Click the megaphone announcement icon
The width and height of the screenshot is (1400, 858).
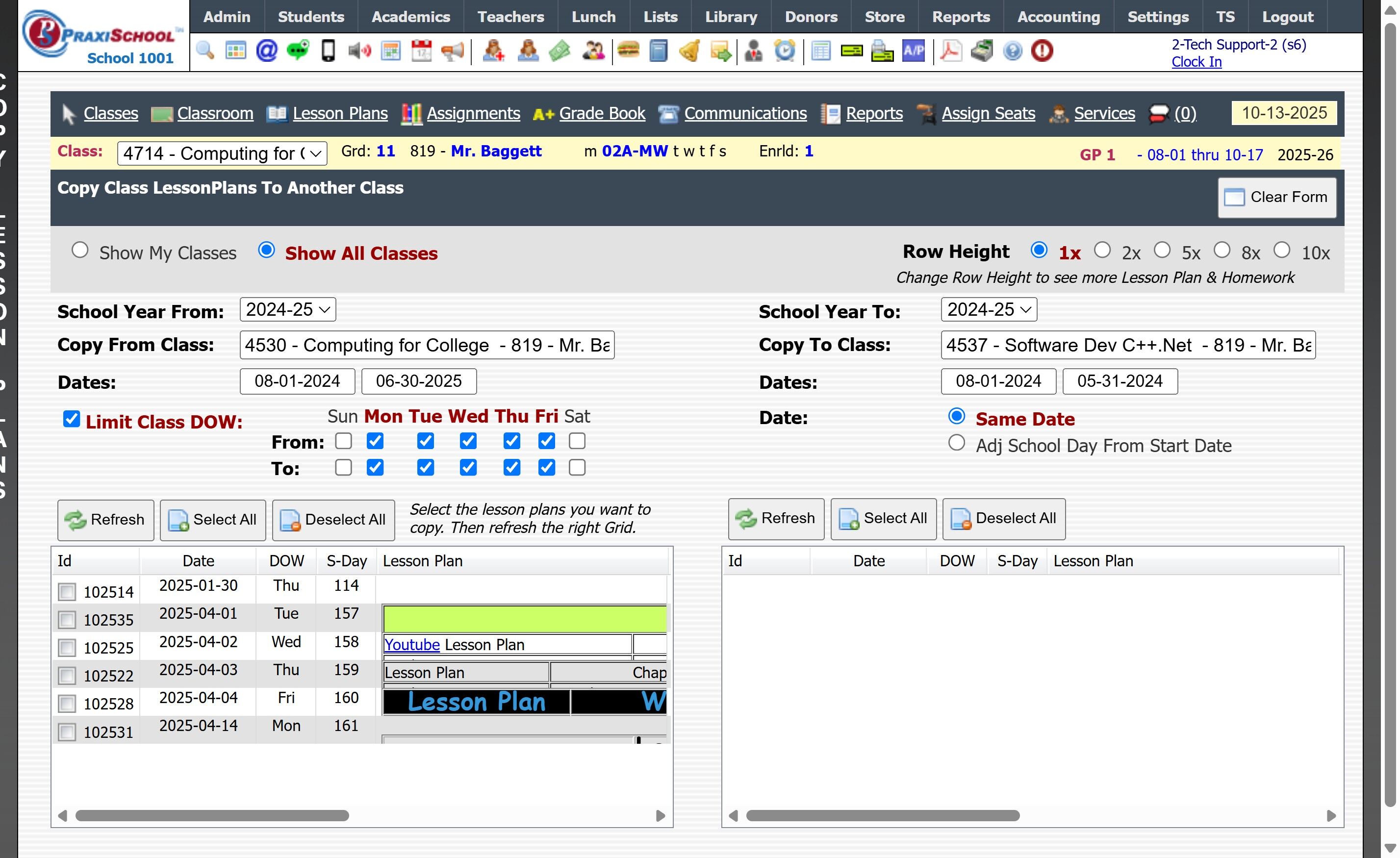point(452,51)
